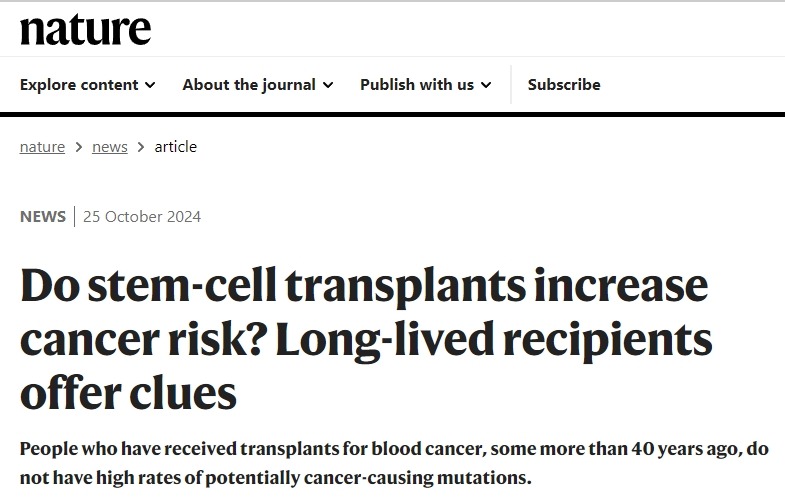Click the first breadcrumb separator arrow
Screen dimensions: 785x501
tap(78, 148)
